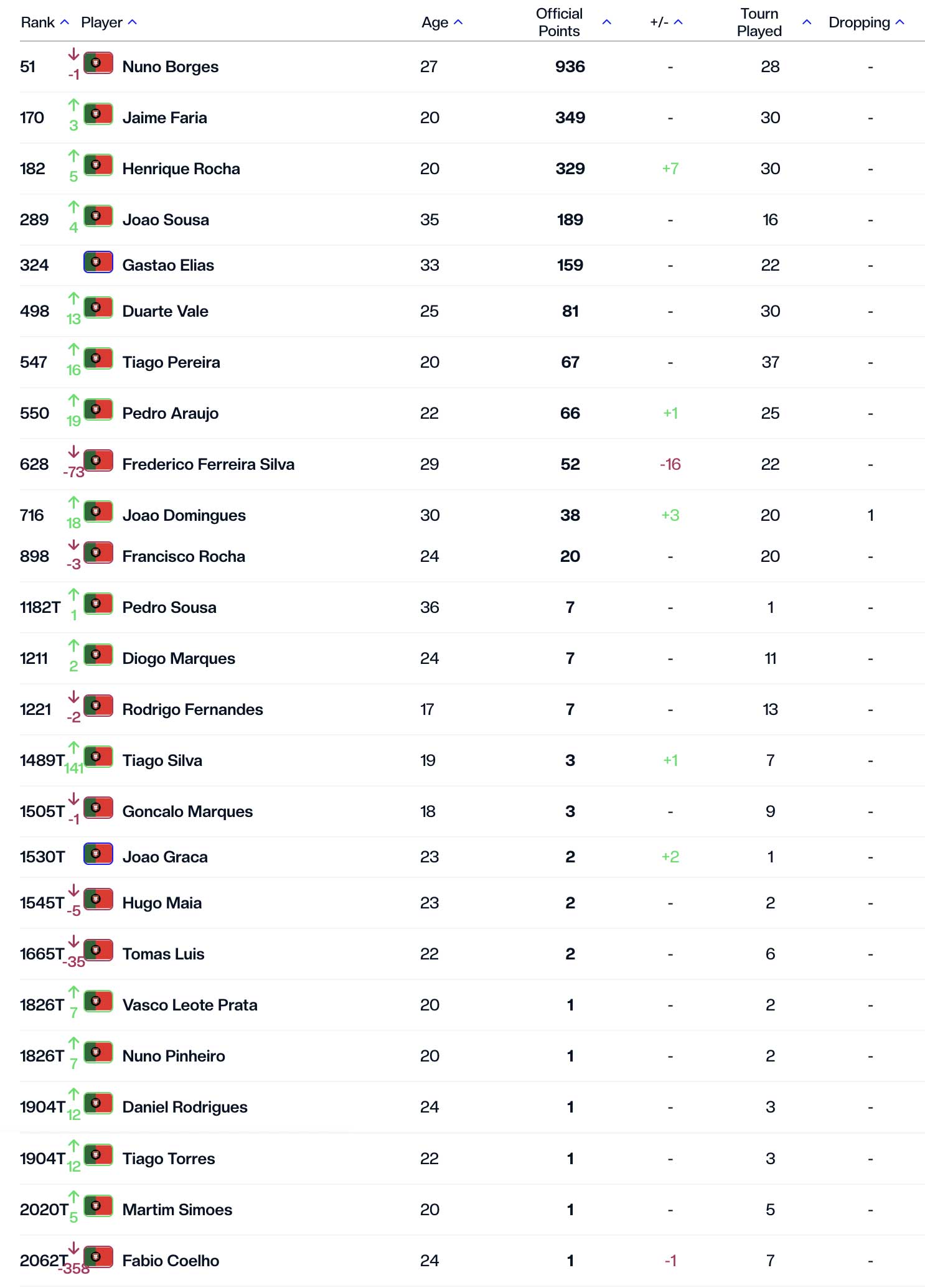925x1288 pixels.
Task: Click the flag icon next to Tiago Silva
Action: click(98, 757)
